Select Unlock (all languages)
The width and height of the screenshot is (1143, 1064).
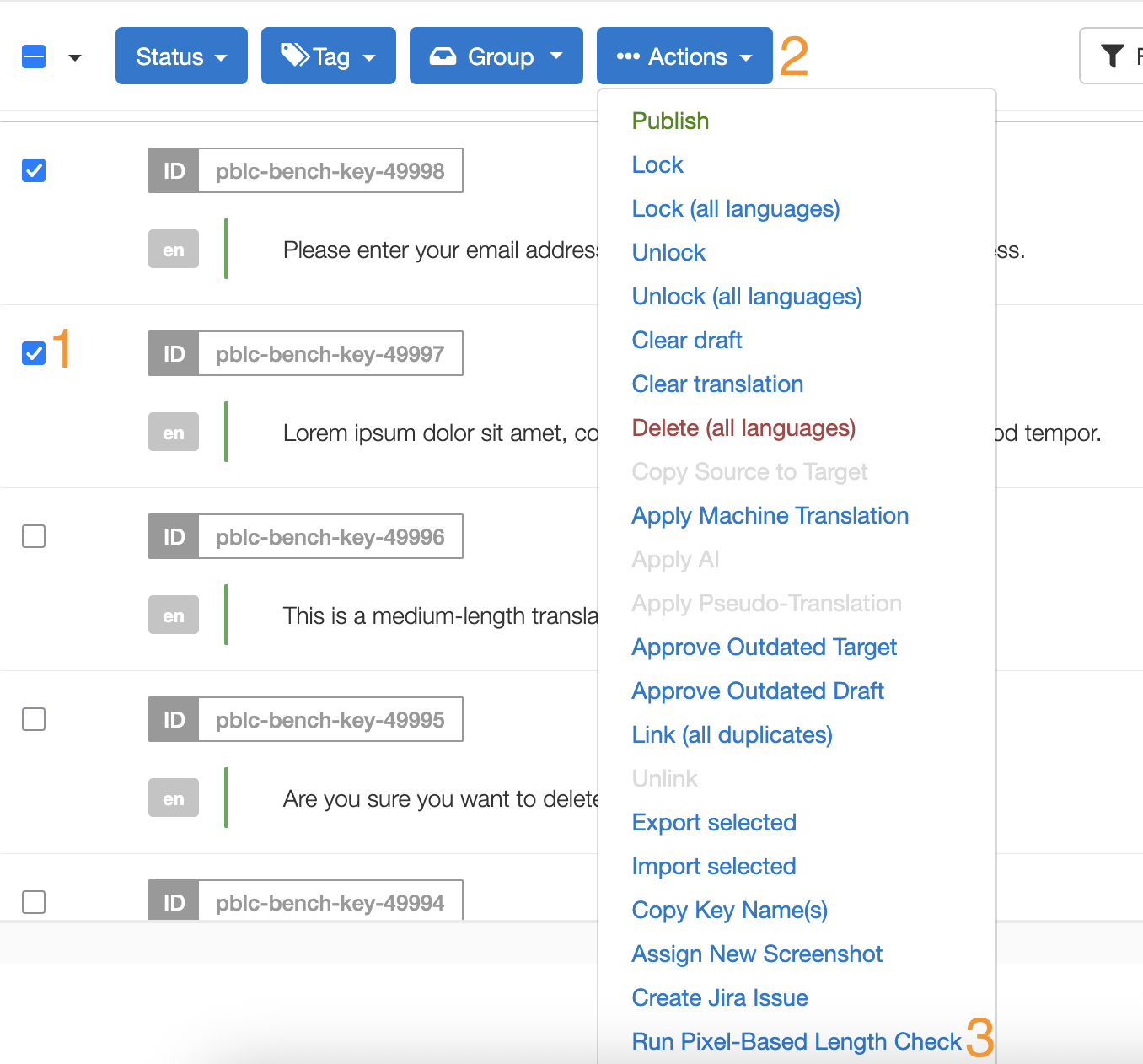[x=747, y=296]
